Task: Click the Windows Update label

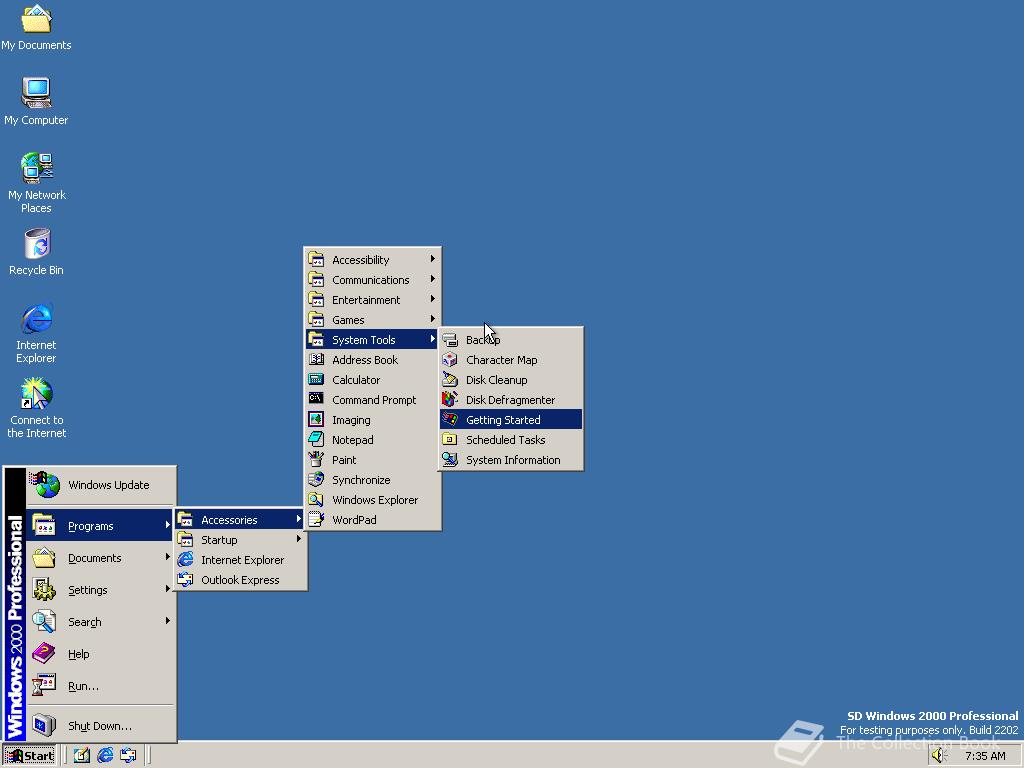Action: 108,485
